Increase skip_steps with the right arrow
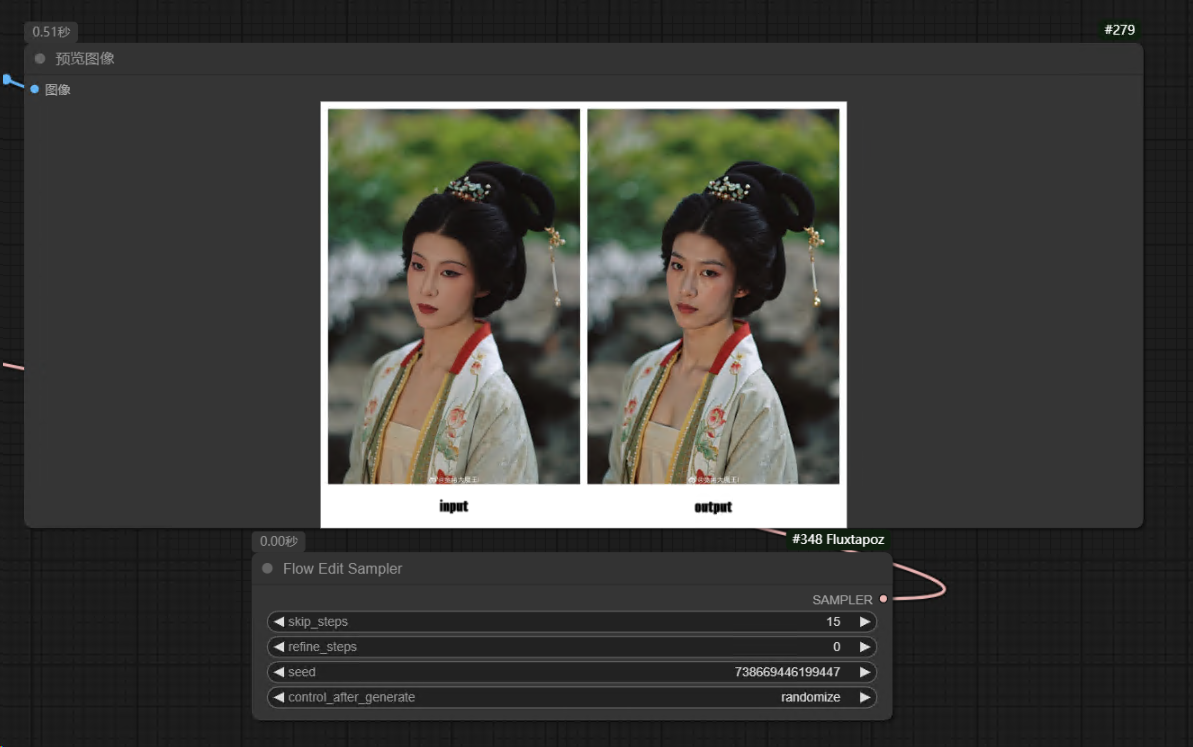Screen dimensions: 1193x747 click(x=864, y=622)
